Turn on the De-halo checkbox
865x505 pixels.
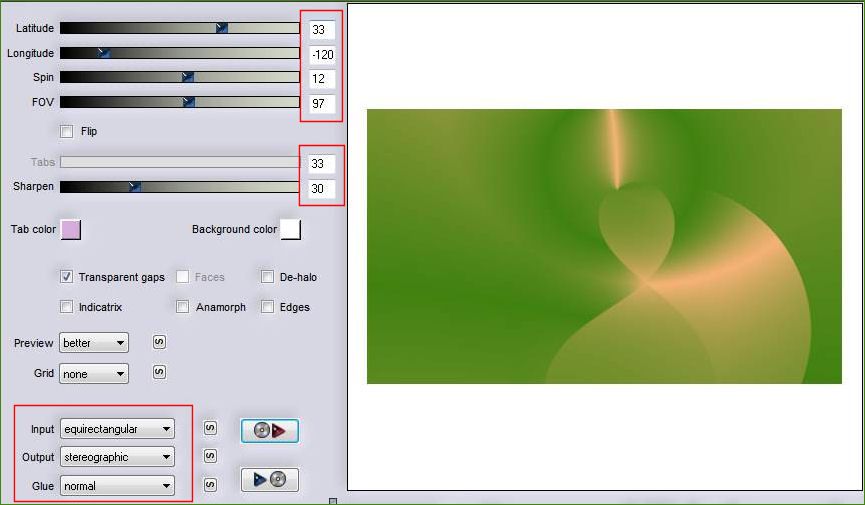coord(268,277)
